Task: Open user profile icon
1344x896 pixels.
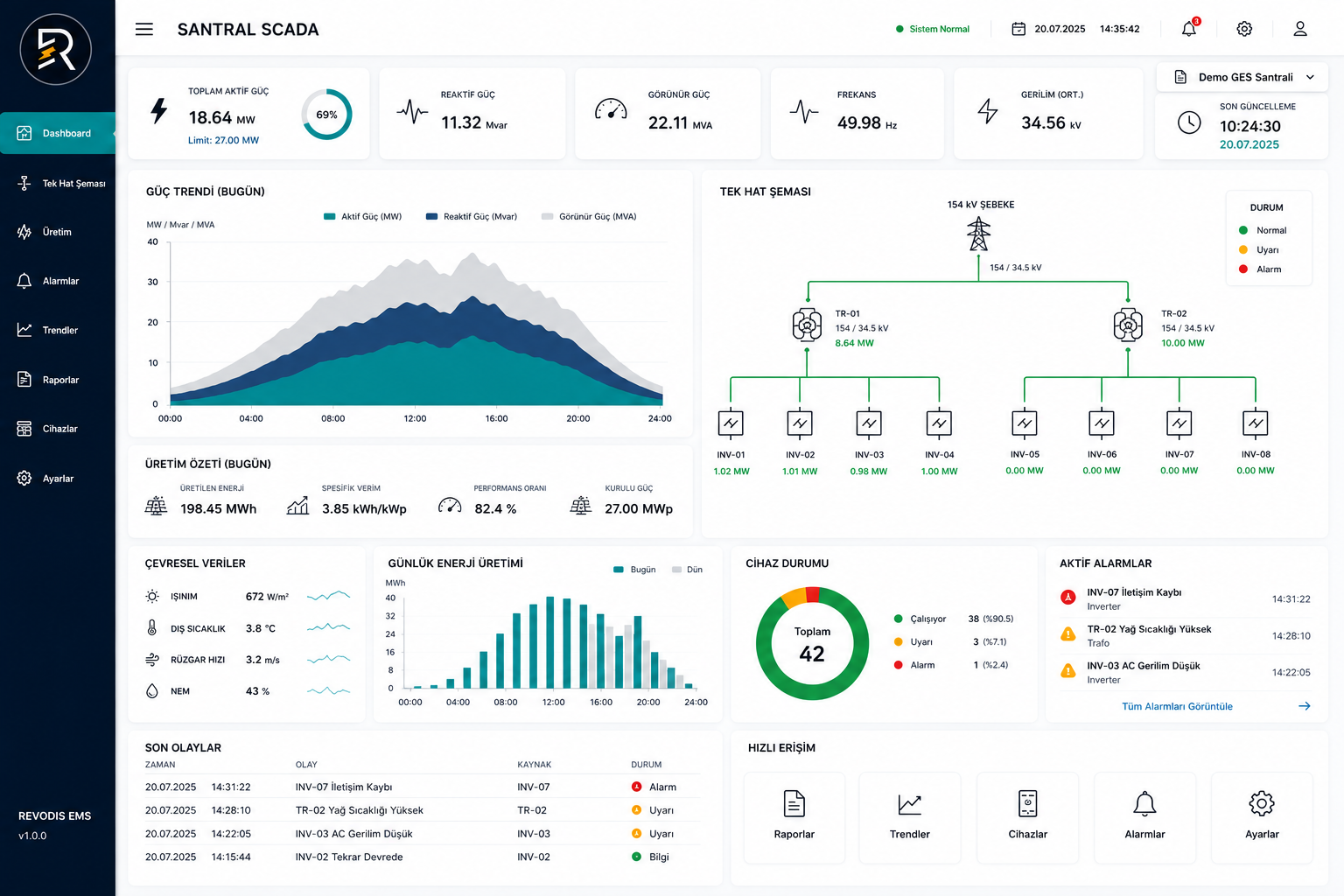Action: tap(1300, 29)
